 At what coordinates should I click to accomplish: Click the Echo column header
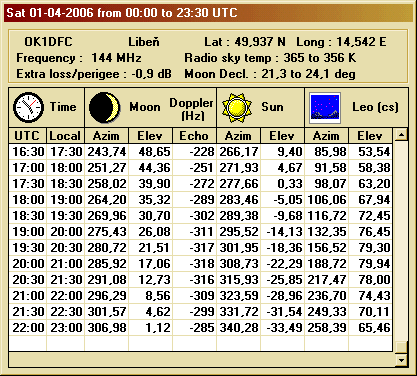coord(194,136)
